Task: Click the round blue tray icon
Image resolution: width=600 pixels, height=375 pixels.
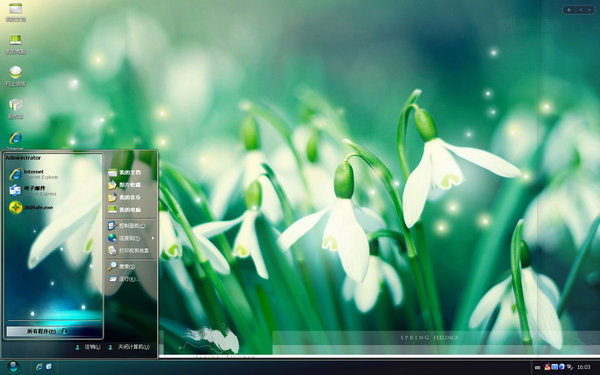Action: pos(561,367)
